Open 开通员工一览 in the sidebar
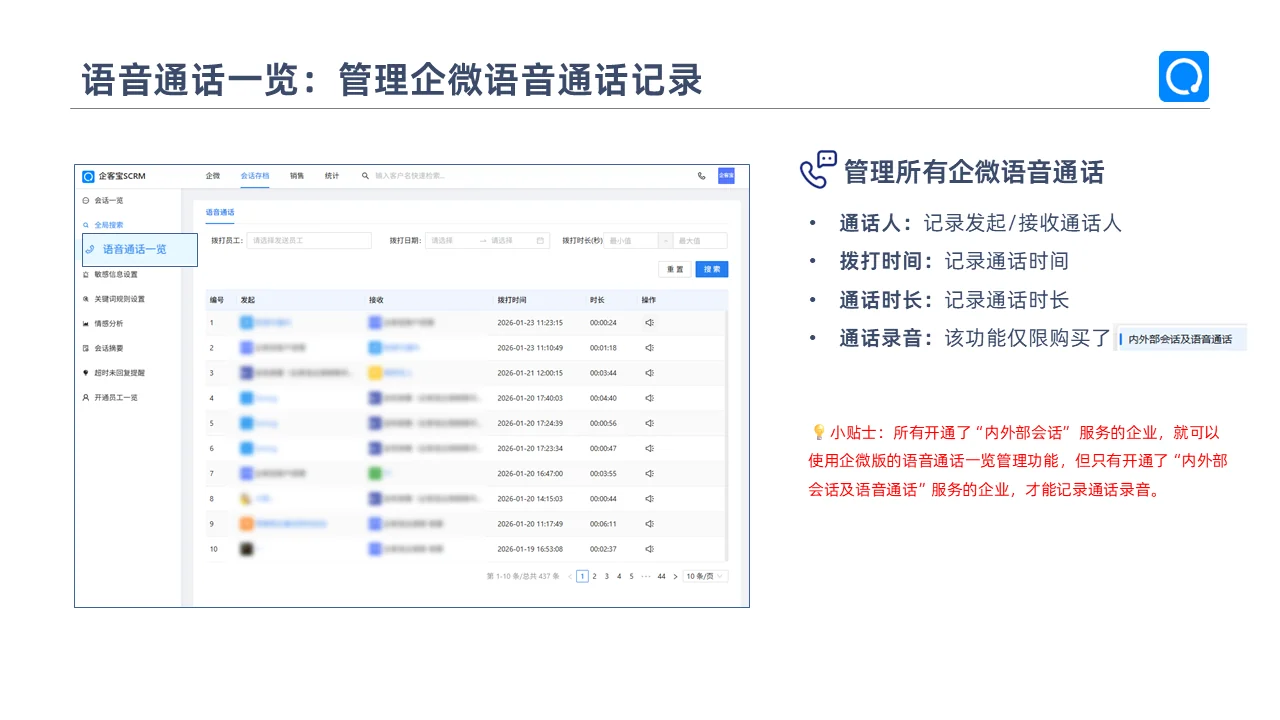Image resolution: width=1280 pixels, height=720 pixels. click(110, 397)
